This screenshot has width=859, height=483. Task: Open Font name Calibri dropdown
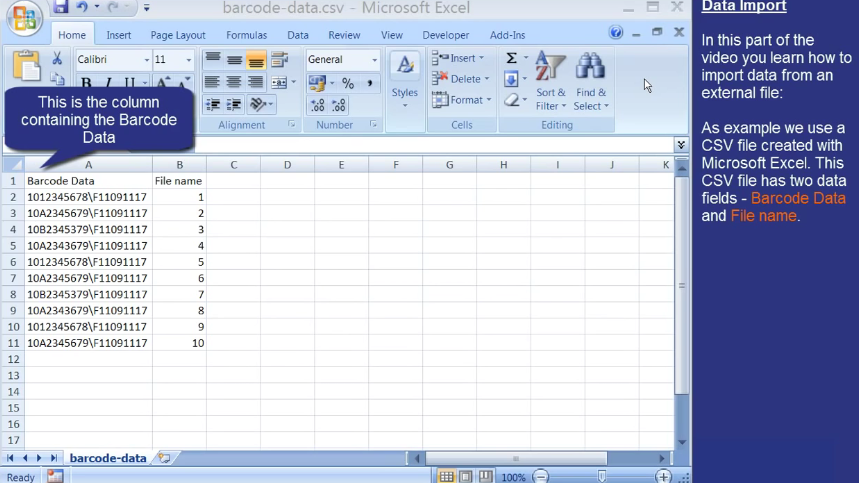146,59
